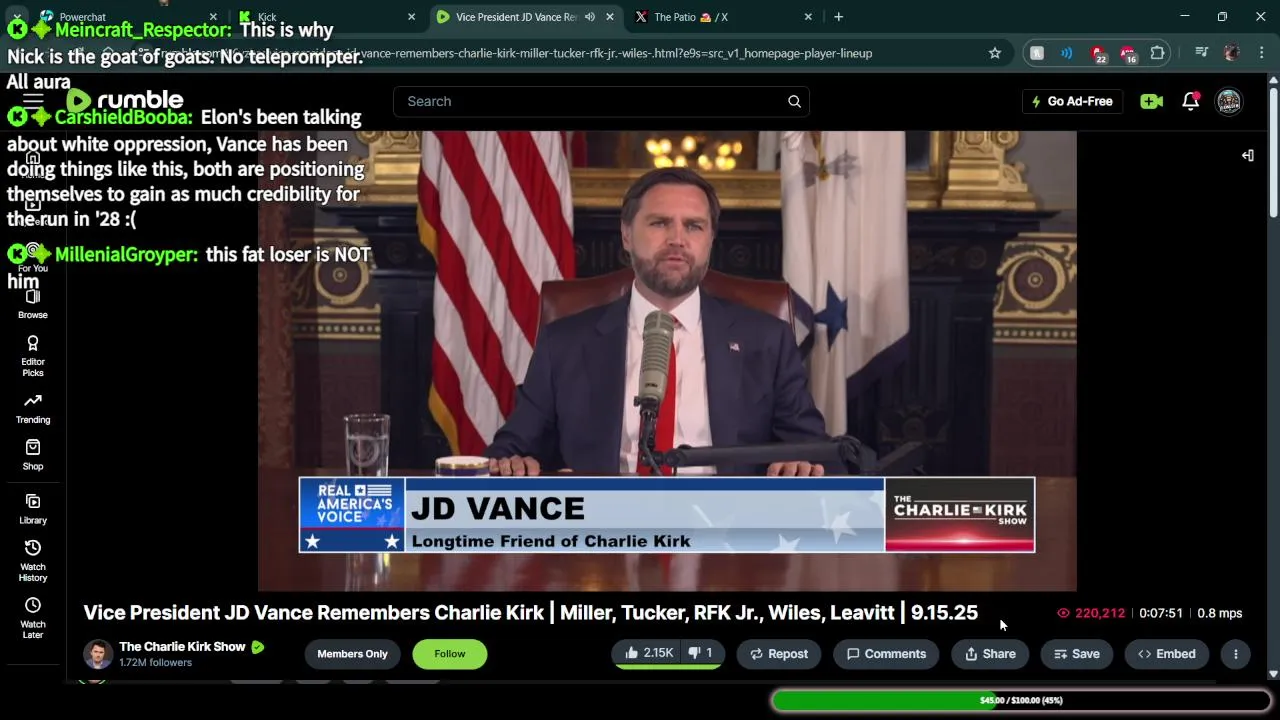Open the media control playlist icon

coord(1203,53)
